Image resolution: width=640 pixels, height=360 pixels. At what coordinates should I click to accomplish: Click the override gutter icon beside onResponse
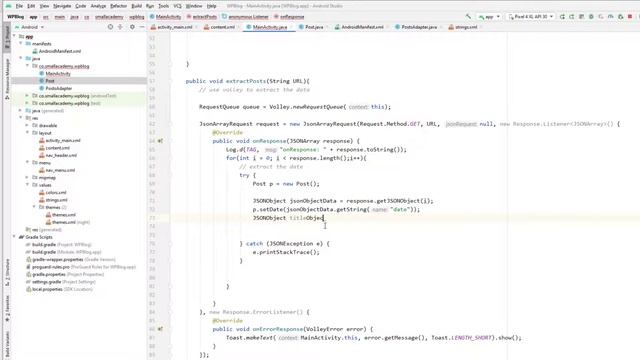(160, 141)
